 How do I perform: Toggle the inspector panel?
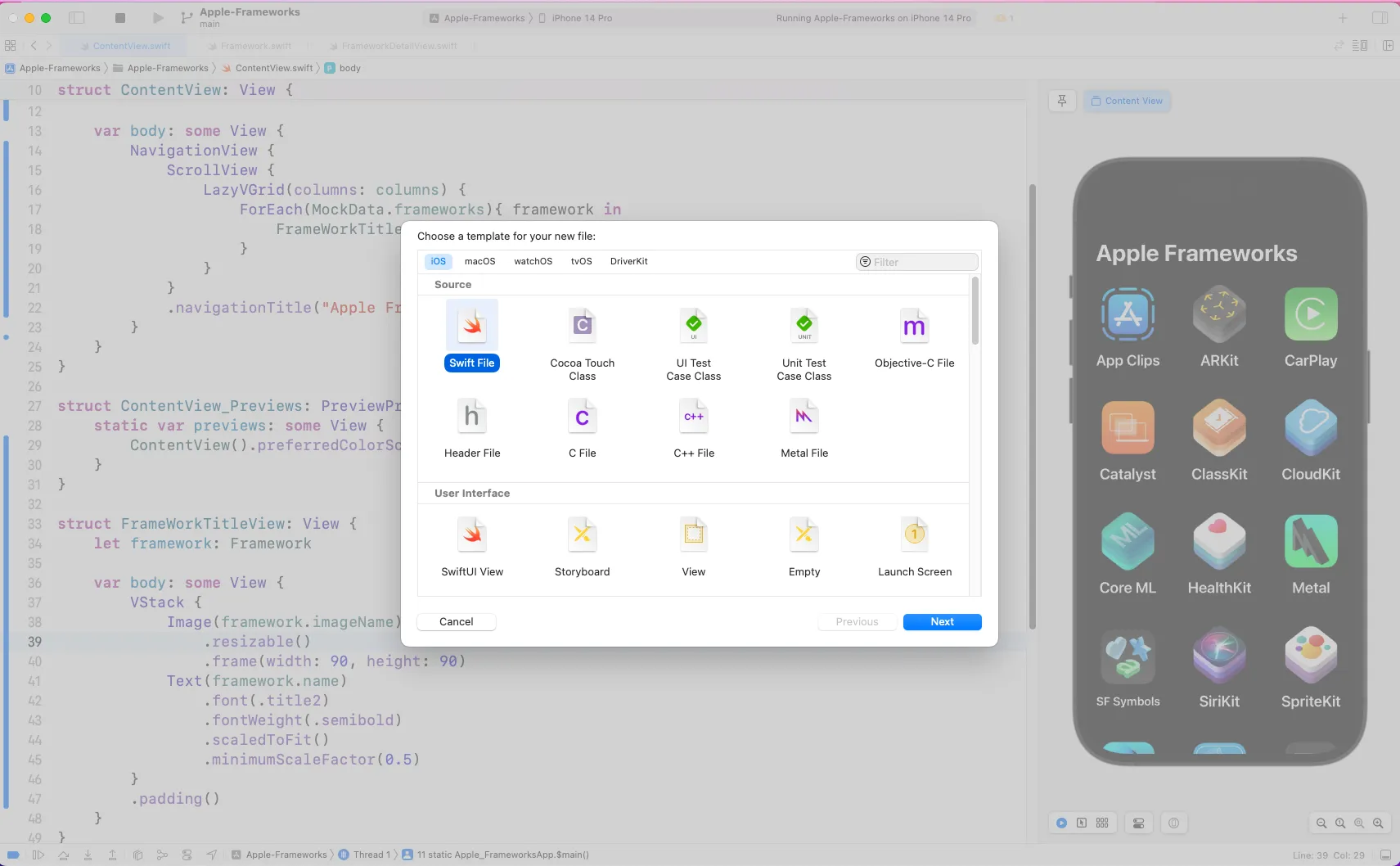pos(1380,18)
